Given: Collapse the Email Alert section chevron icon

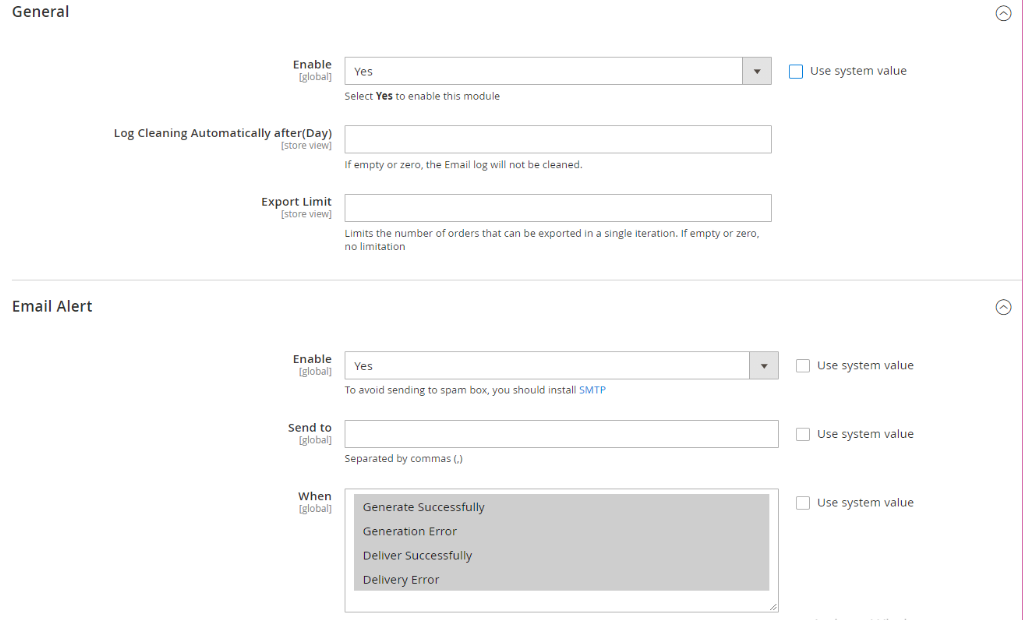Looking at the screenshot, I should [x=1003, y=308].
